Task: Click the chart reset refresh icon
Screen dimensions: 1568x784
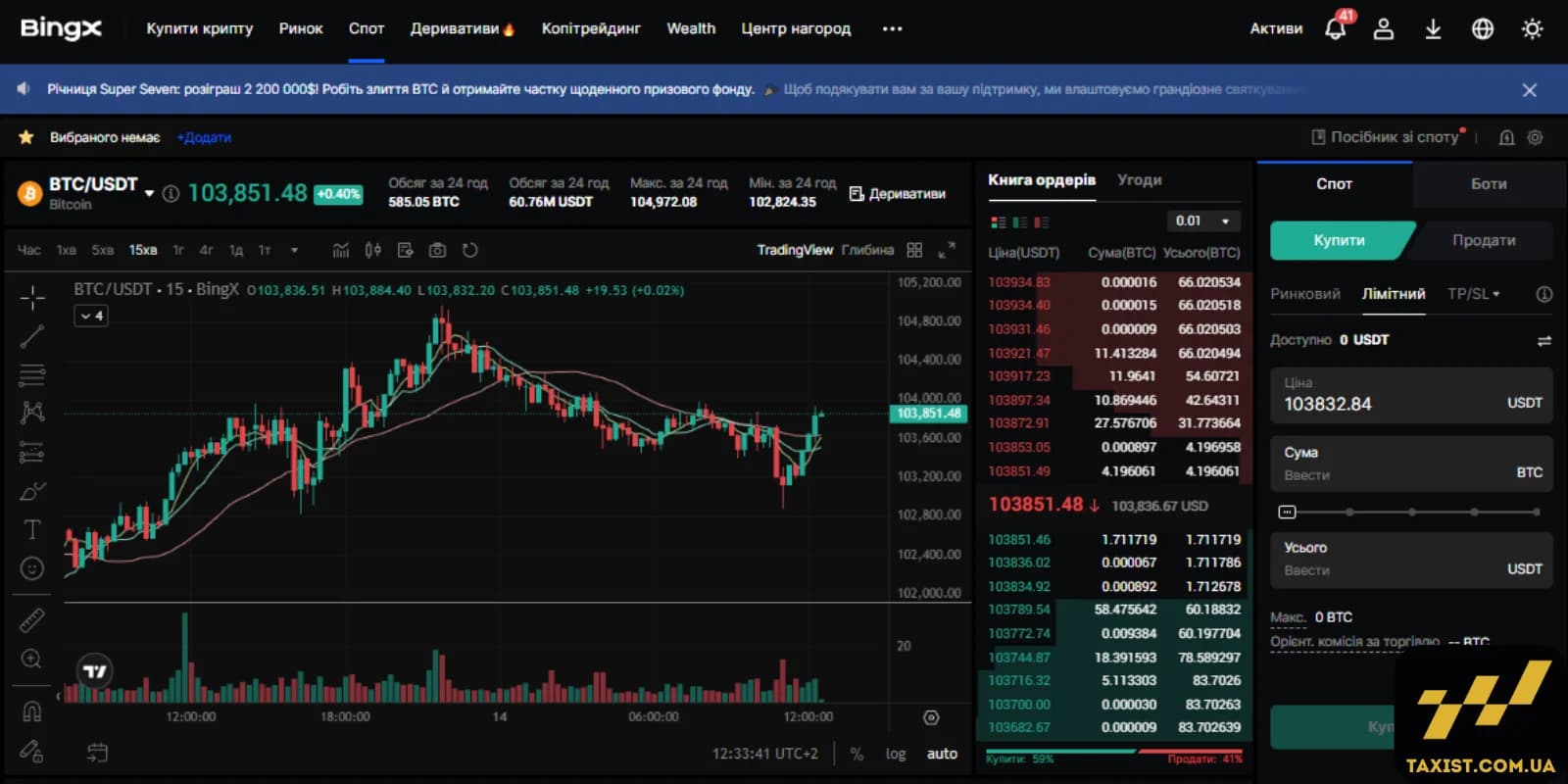Action: (x=470, y=250)
